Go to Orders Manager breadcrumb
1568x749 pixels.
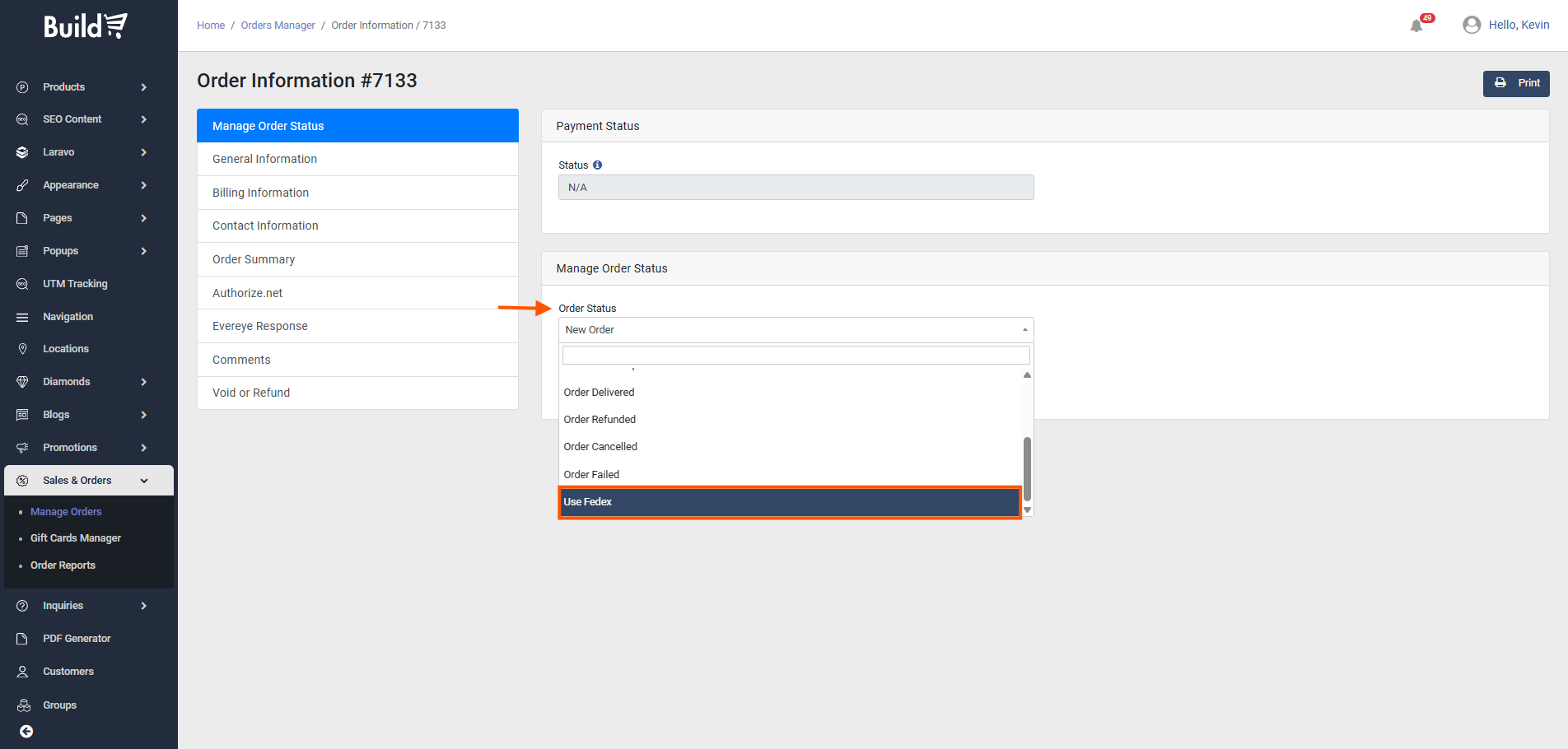click(278, 26)
